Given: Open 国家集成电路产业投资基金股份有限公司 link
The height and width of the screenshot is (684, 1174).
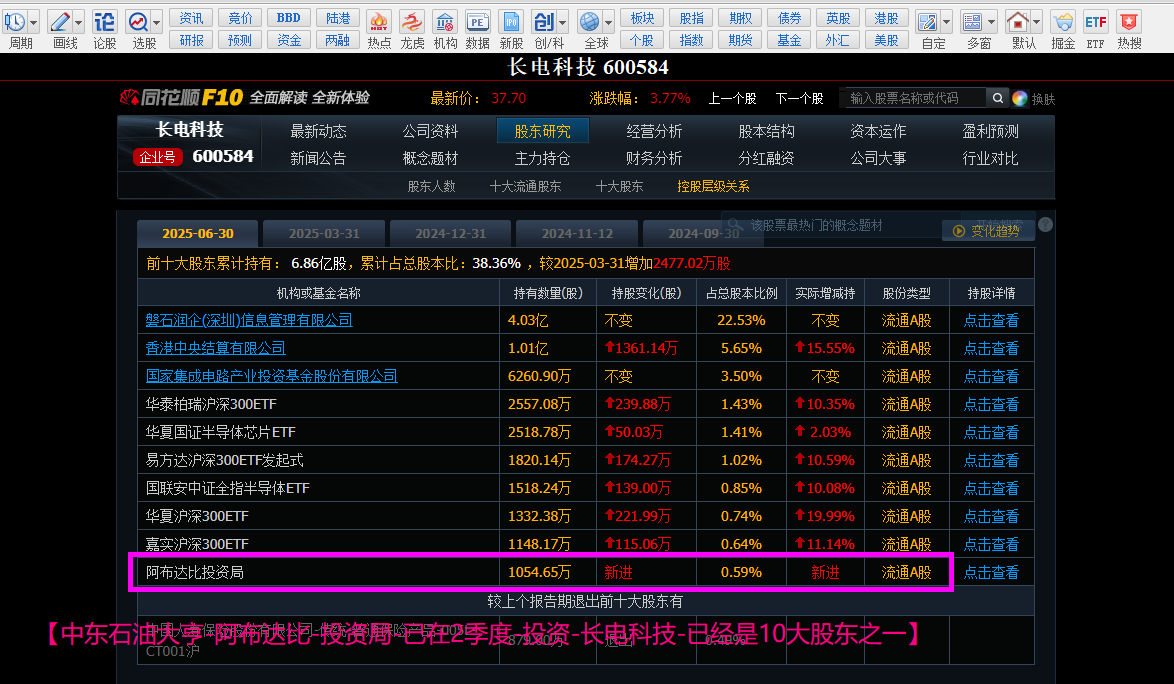Looking at the screenshot, I should [x=271, y=376].
